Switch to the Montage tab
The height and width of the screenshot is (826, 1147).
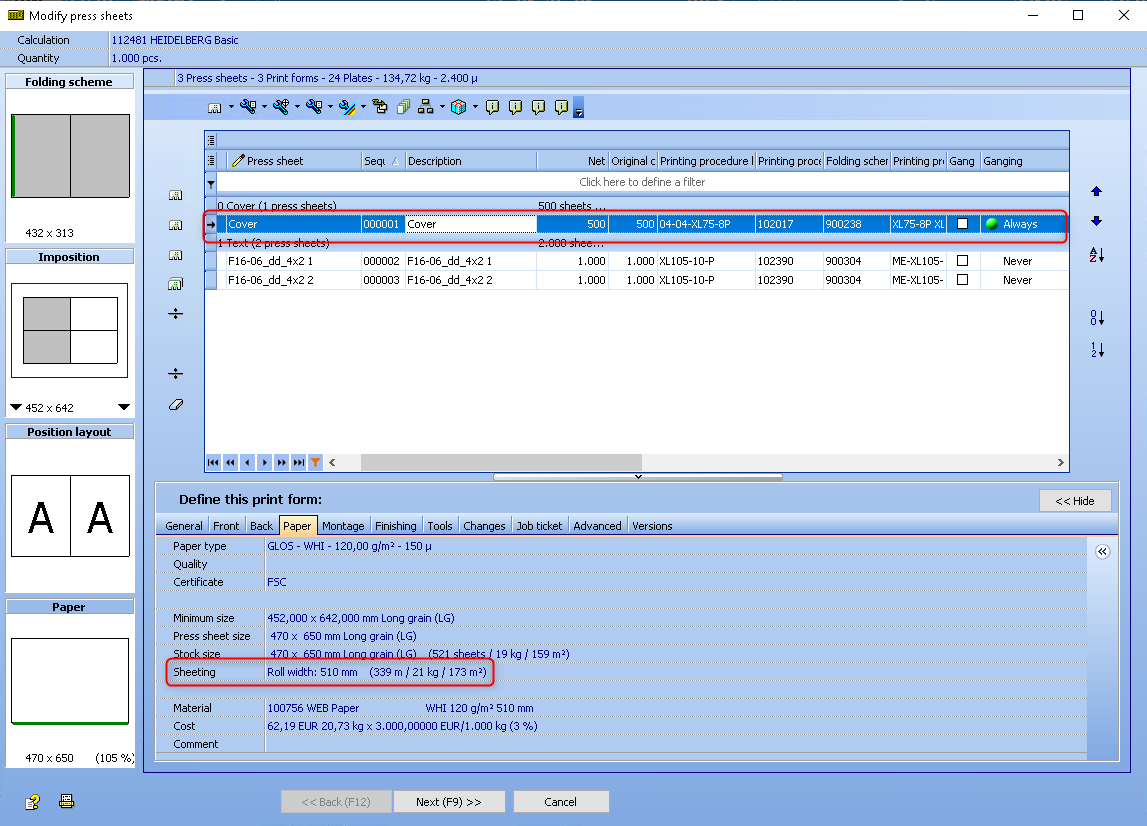point(343,526)
